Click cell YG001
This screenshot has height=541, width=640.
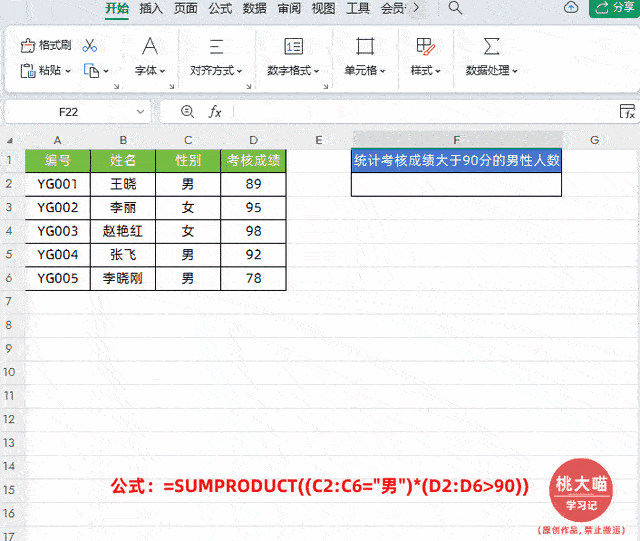[58, 184]
